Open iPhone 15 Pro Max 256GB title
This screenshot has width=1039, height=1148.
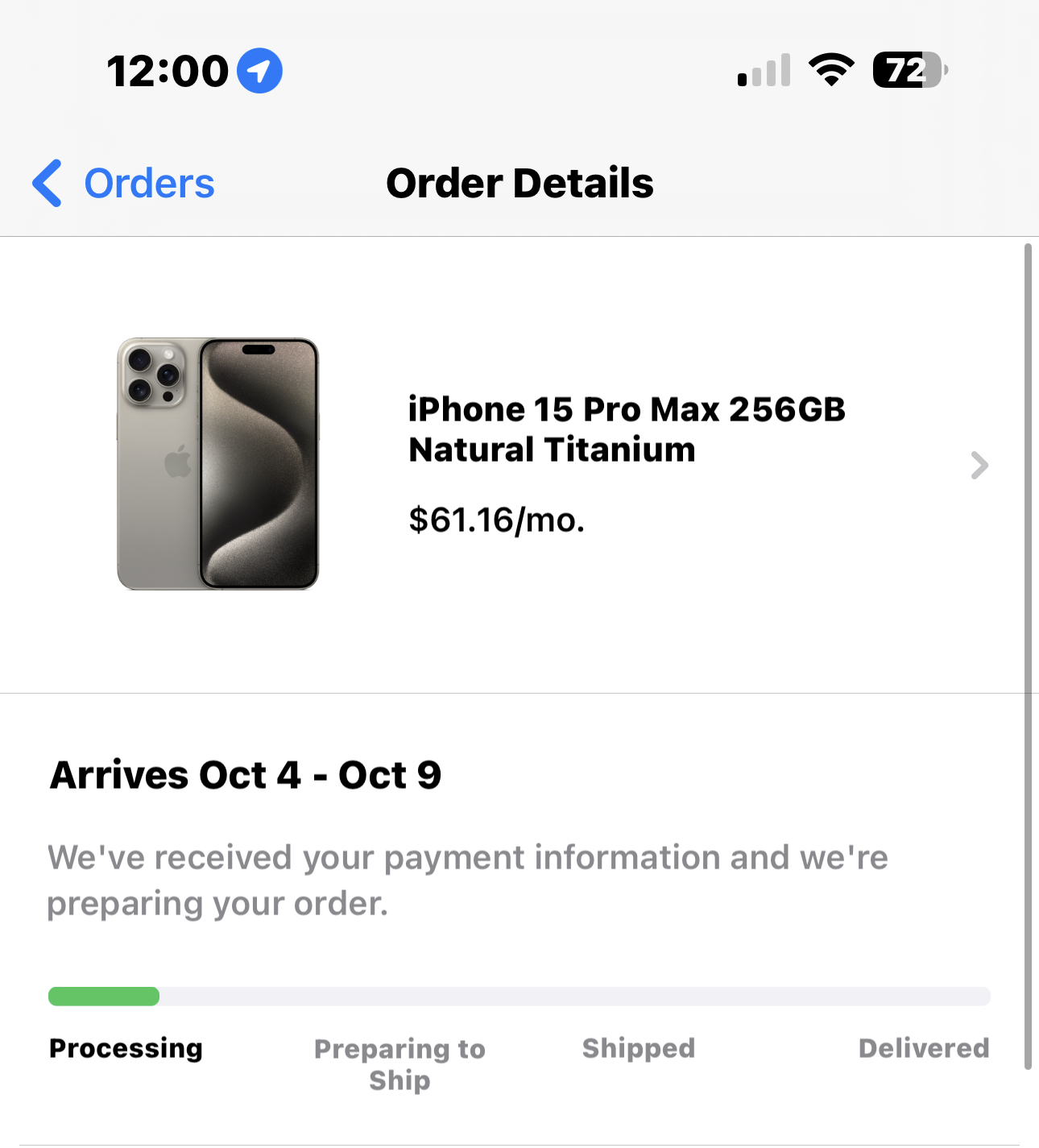627,429
